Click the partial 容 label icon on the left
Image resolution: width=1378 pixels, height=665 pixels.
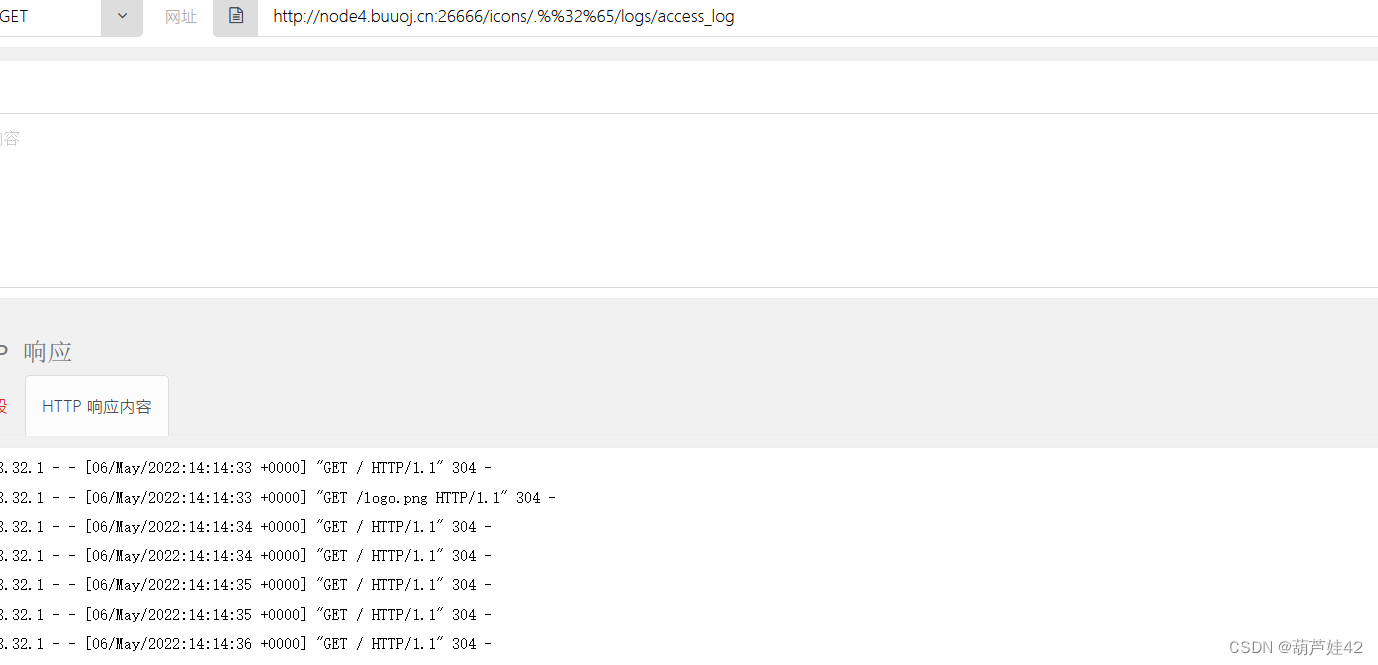coord(9,137)
